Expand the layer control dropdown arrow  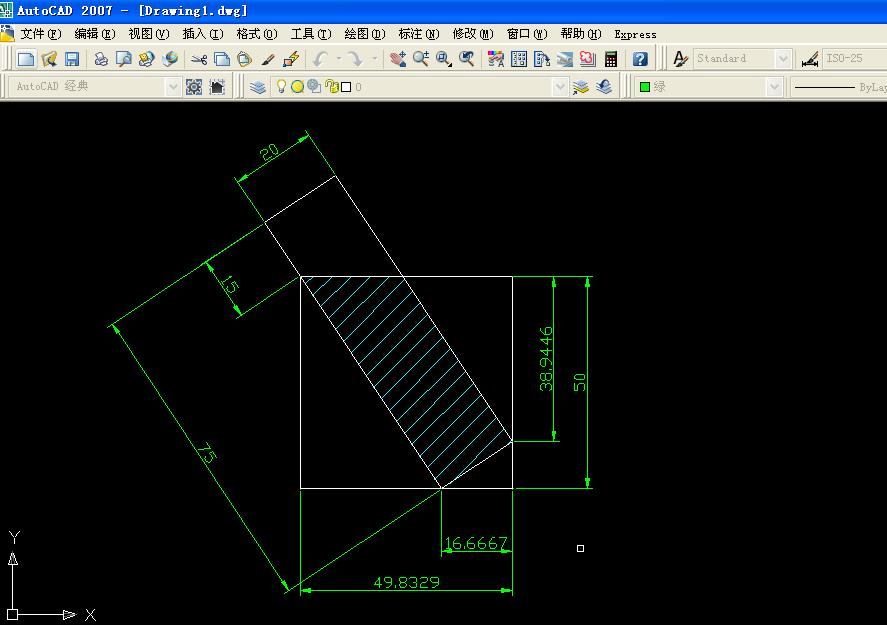[559, 87]
